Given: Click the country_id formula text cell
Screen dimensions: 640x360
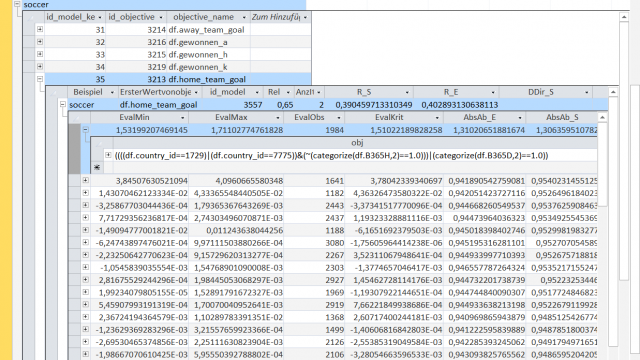Looking at the screenshot, I should point(331,155).
